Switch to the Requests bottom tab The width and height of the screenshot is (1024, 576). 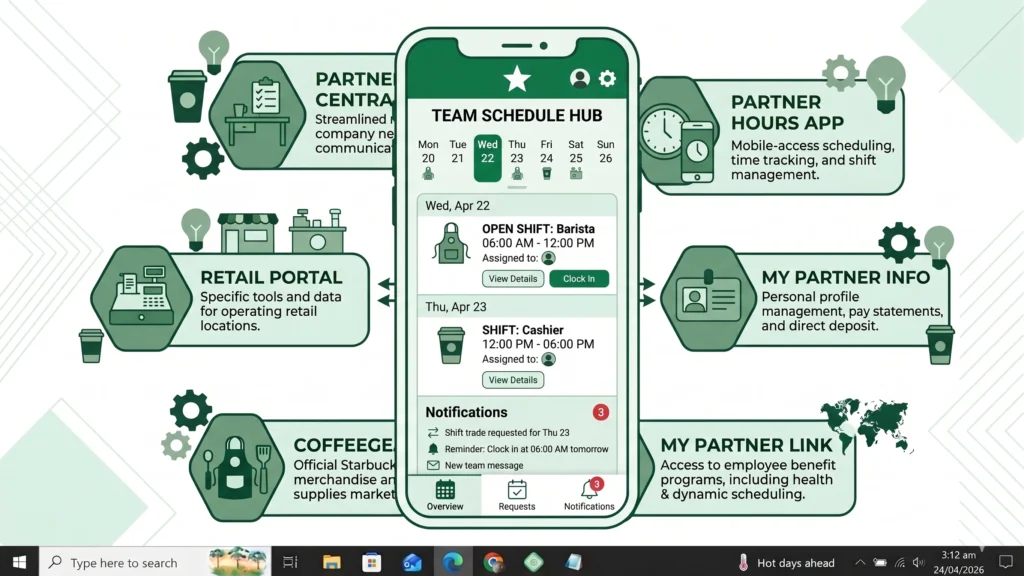point(517,495)
